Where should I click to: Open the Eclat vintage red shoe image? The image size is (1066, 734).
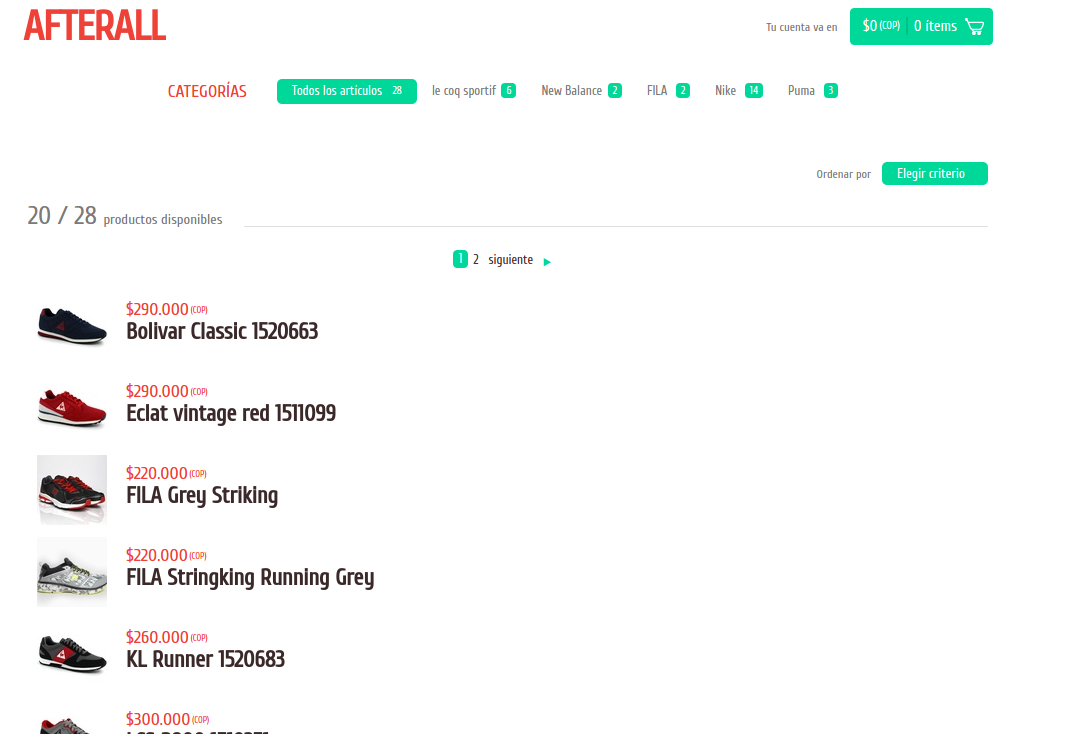pos(71,408)
